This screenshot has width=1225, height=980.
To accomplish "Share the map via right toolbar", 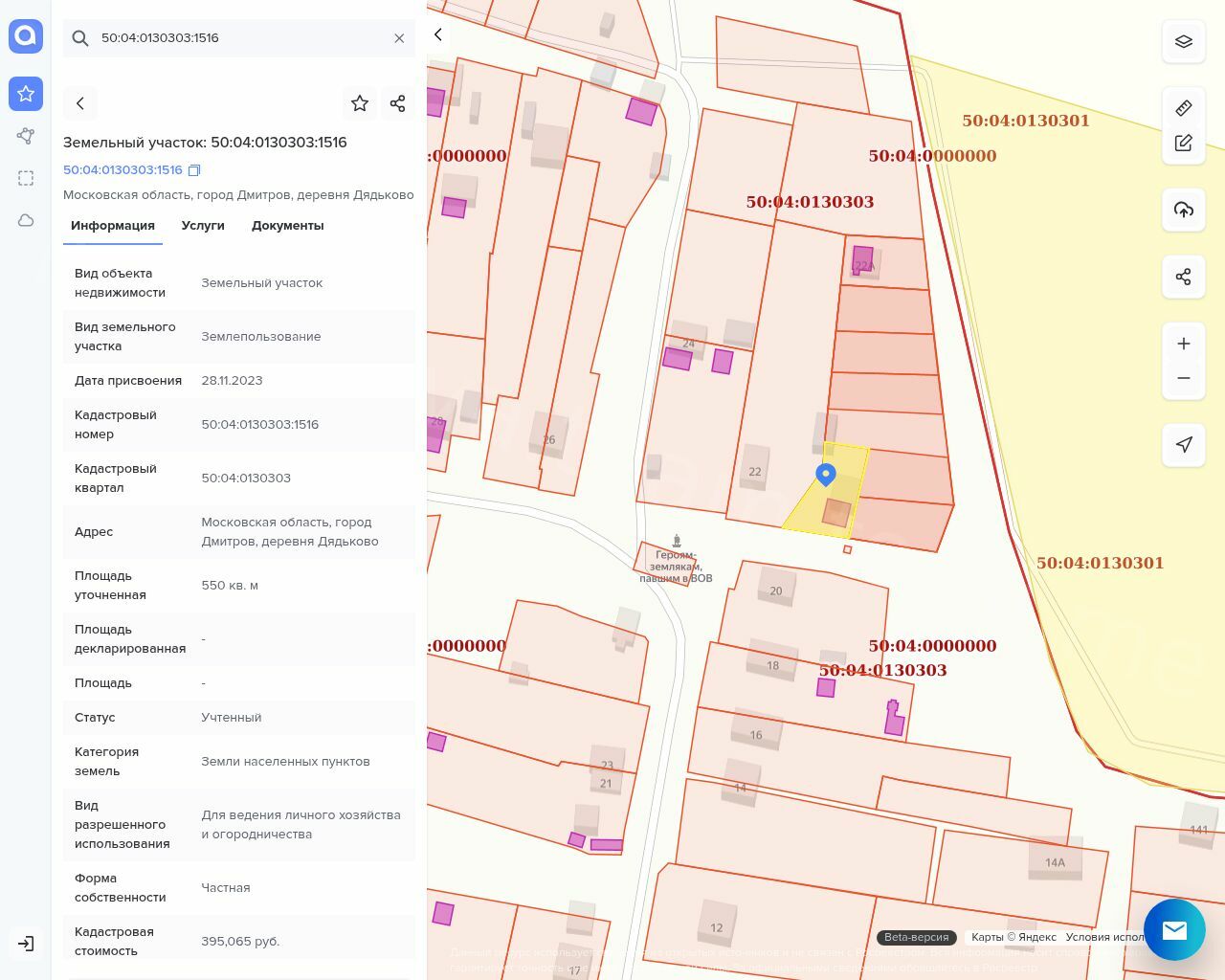I will point(1183,277).
